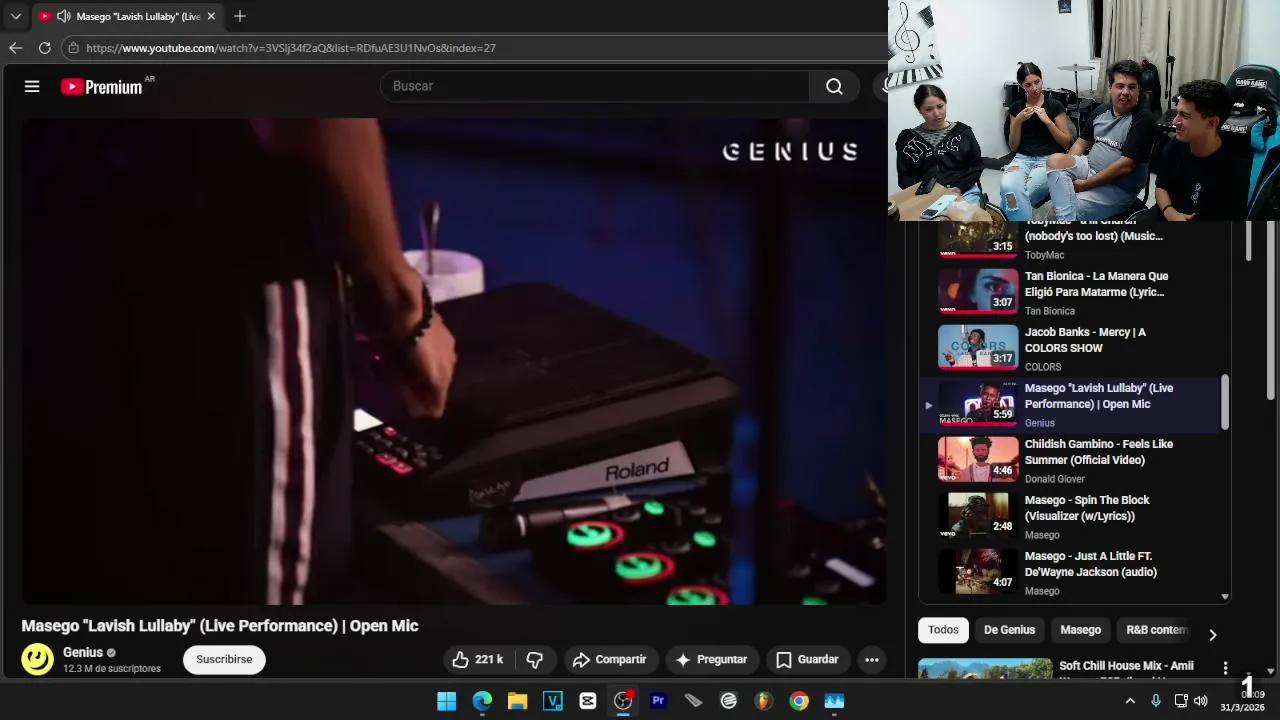Subscribe to Genius with Suscribirse
The image size is (1280, 720).
[224, 660]
